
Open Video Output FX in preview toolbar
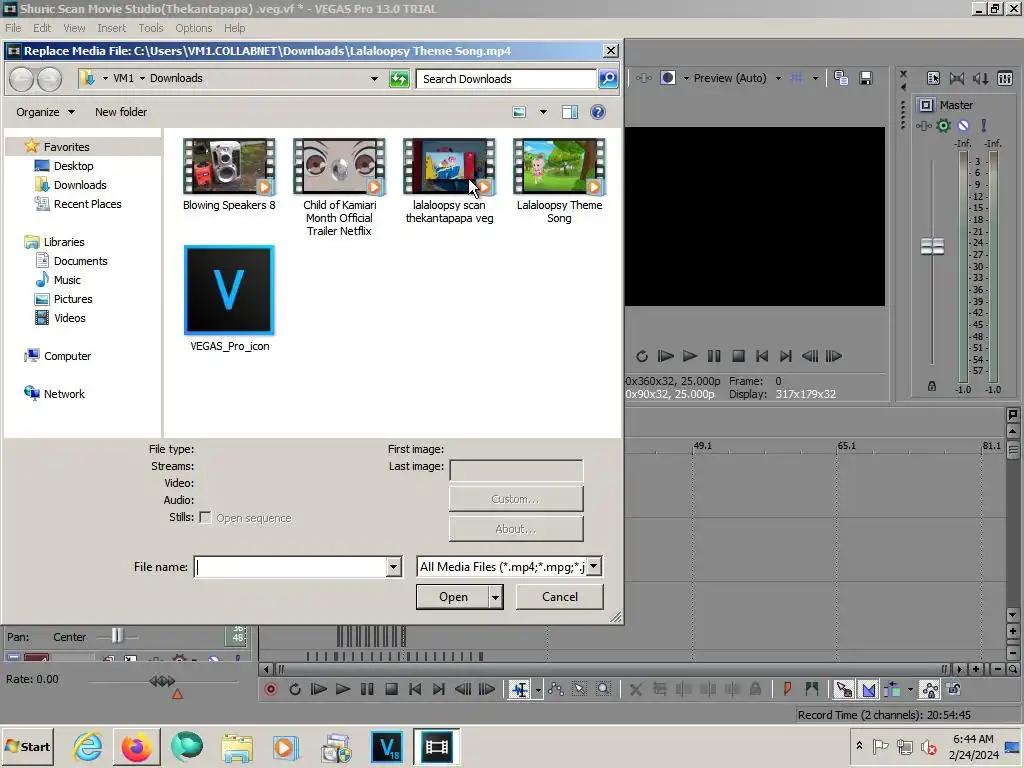643,78
